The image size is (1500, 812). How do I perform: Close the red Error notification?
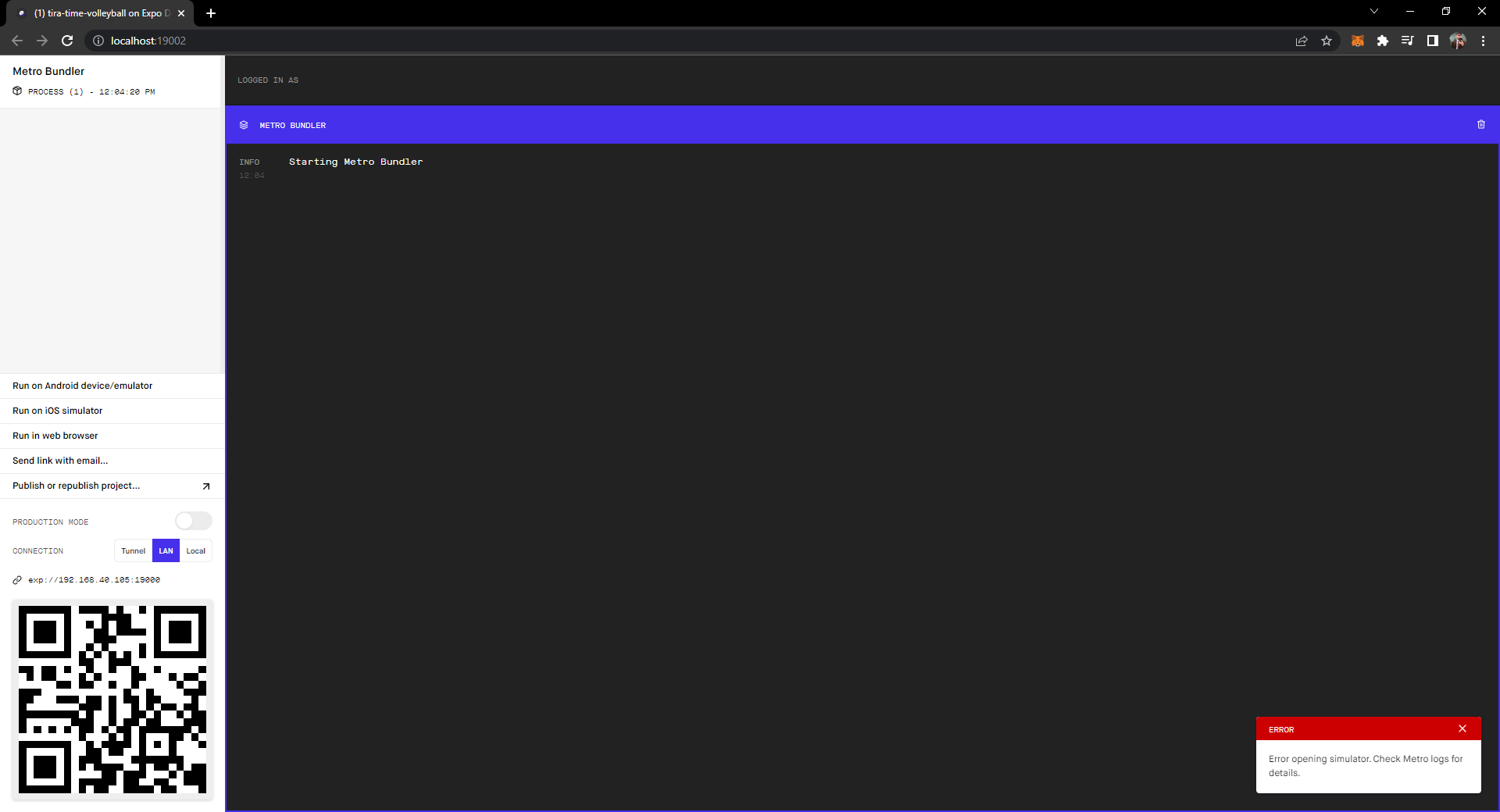point(1462,728)
